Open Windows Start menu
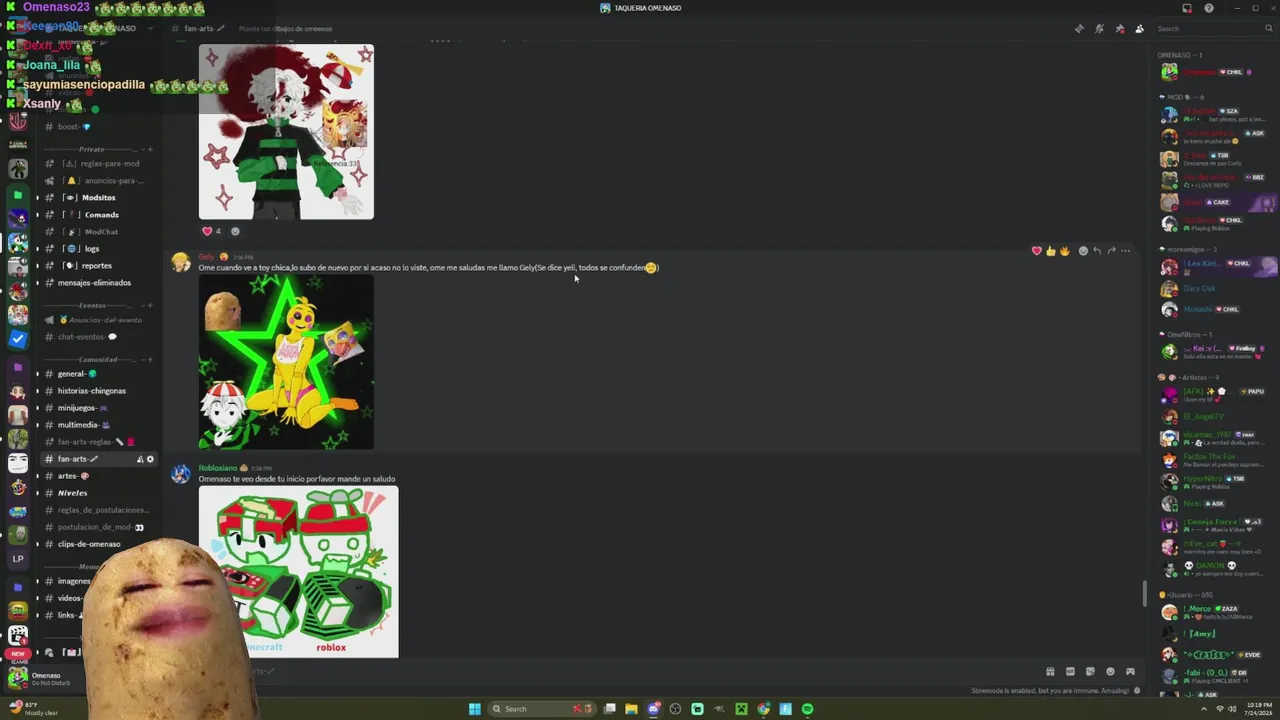The image size is (1280, 720). (475, 709)
